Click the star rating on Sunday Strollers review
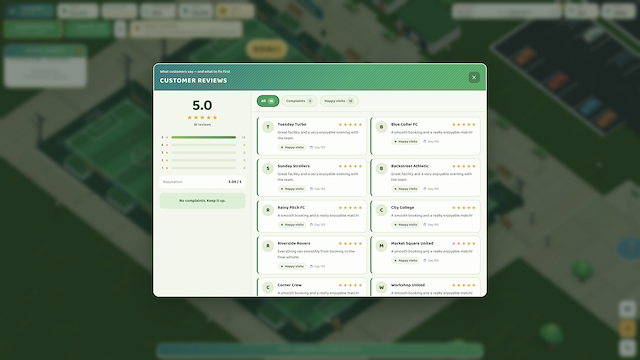640x360 pixels. [x=350, y=166]
